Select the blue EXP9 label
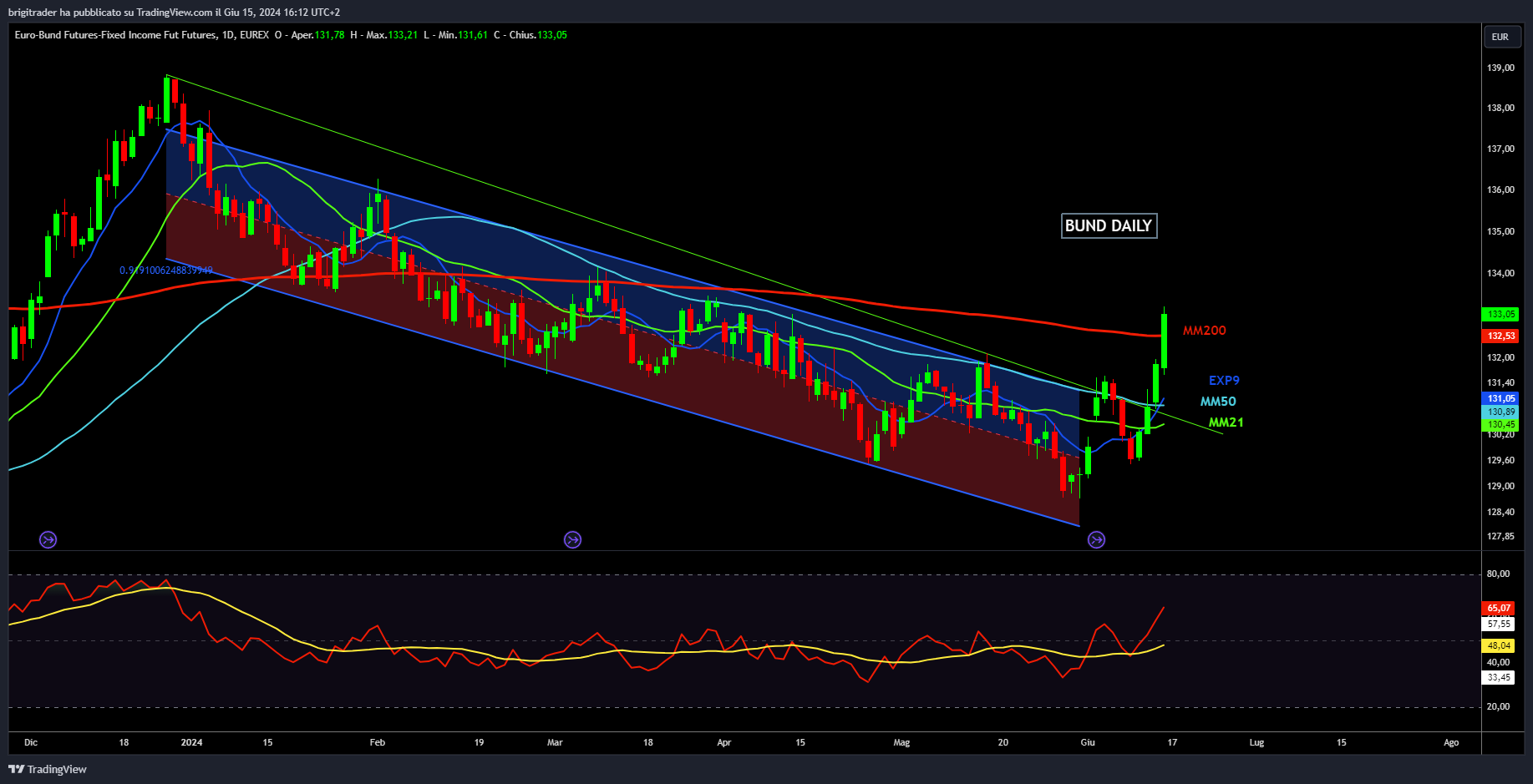The image size is (1533, 784). click(1224, 381)
